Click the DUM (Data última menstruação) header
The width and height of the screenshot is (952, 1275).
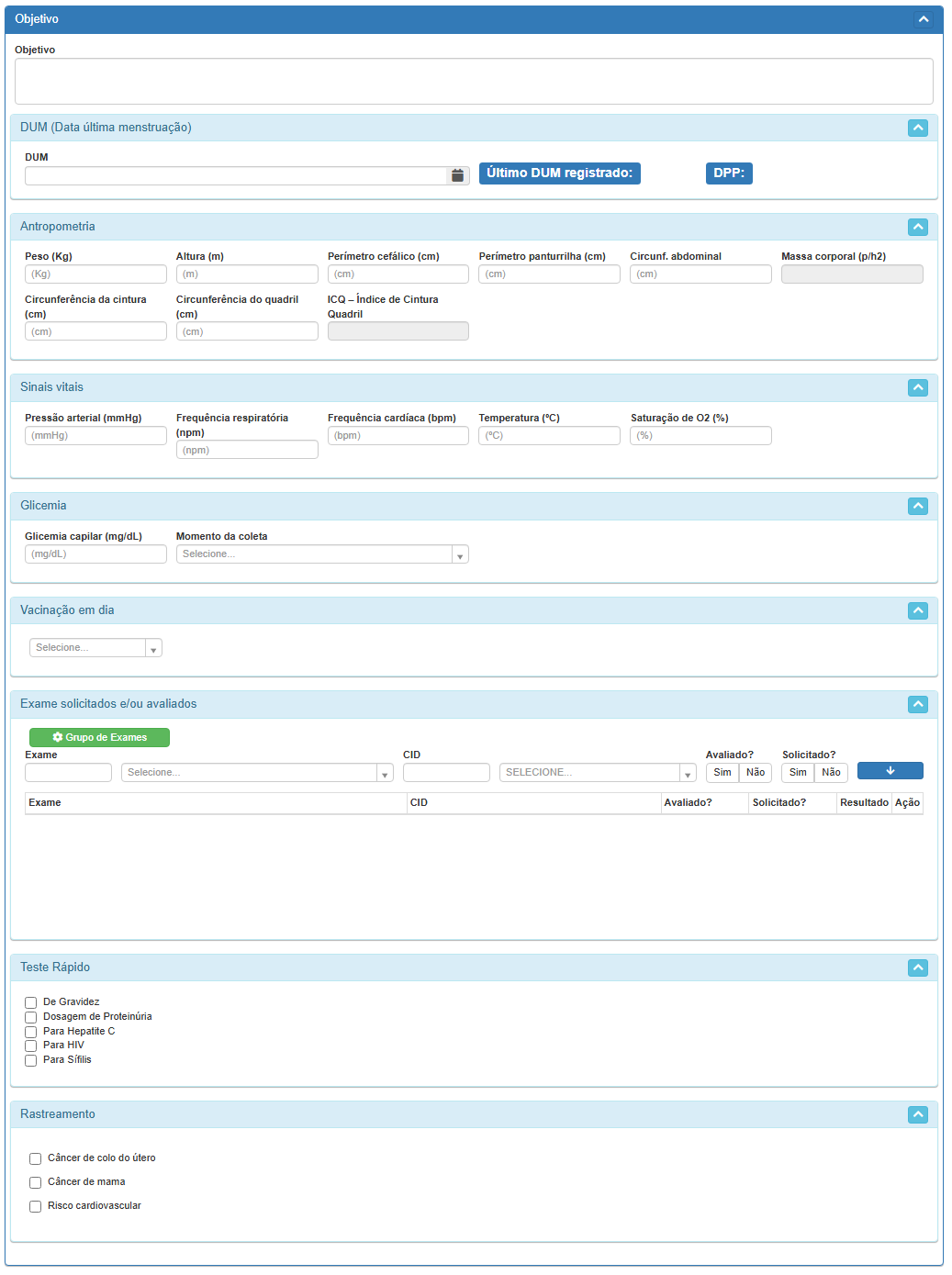click(106, 128)
